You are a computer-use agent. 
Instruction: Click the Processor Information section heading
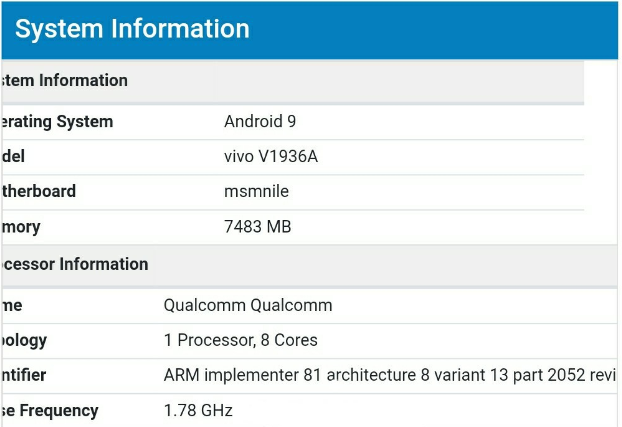coord(75,264)
